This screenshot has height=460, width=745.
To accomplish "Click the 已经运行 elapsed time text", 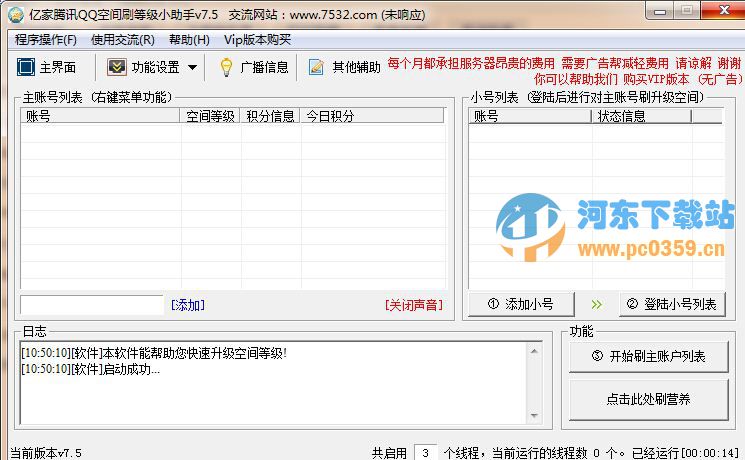I will 686,453.
